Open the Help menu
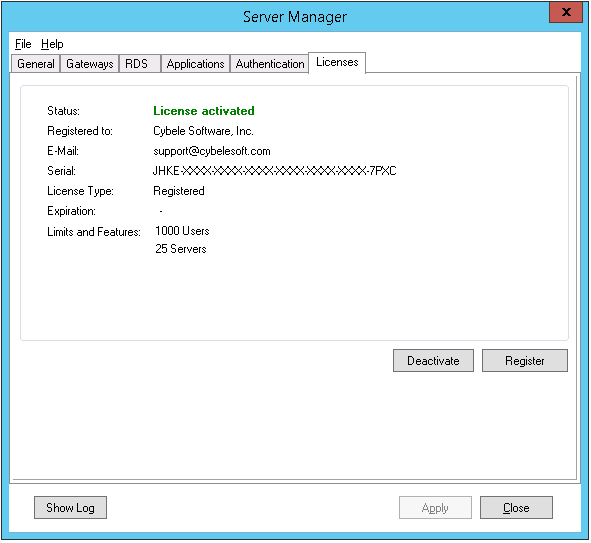 point(52,44)
